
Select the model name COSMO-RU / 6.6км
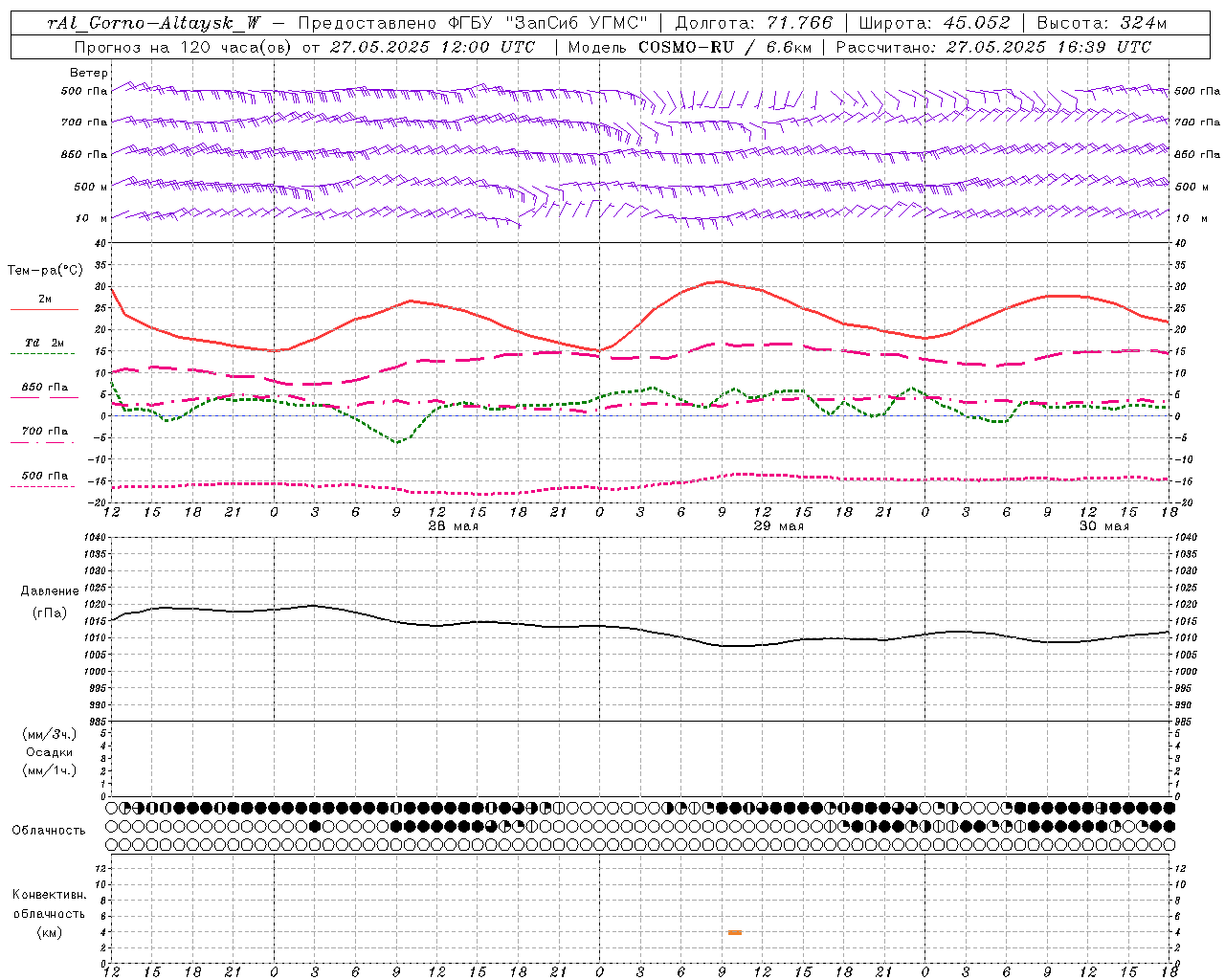pyautogui.click(x=724, y=47)
